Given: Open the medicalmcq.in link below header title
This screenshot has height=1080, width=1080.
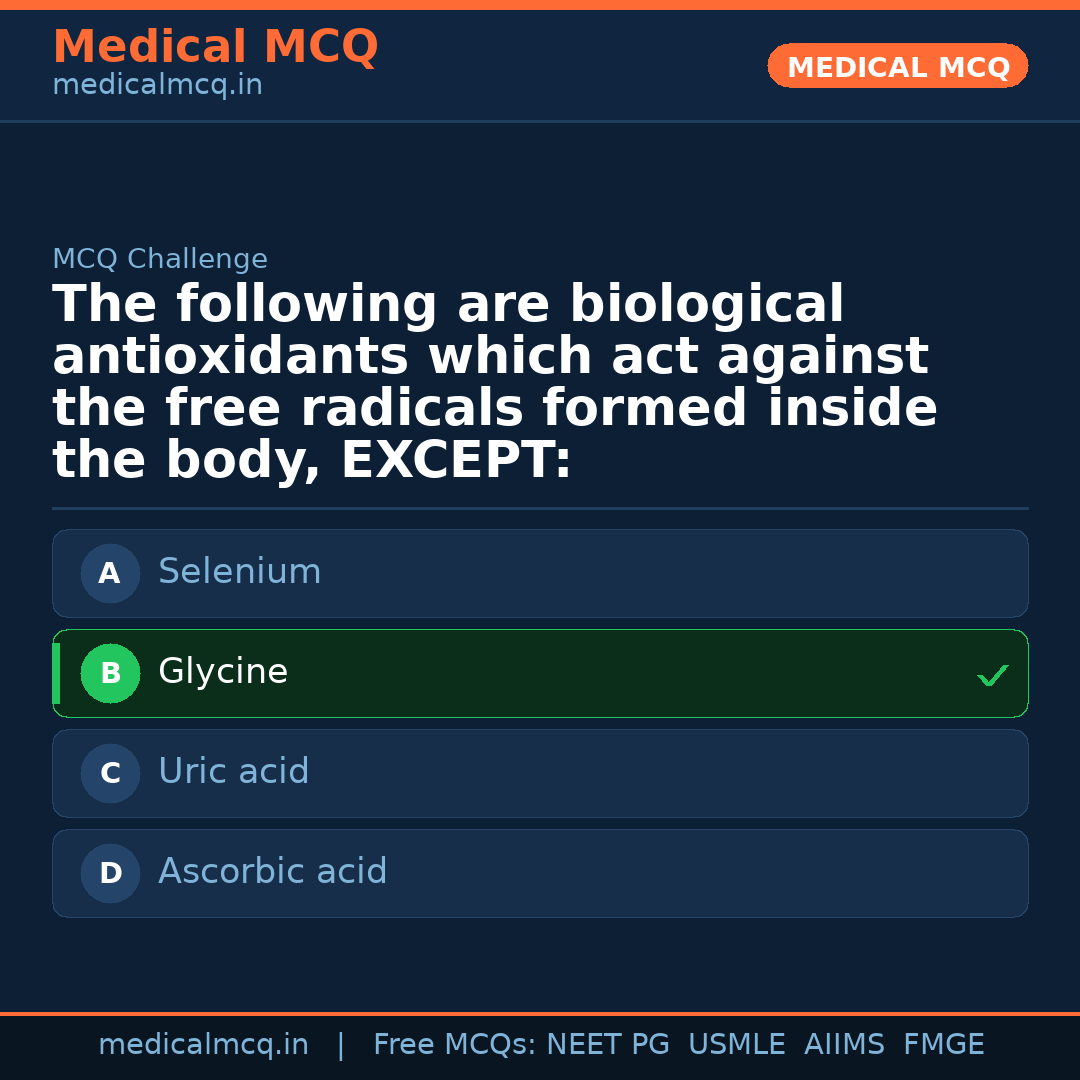Looking at the screenshot, I should point(157,86).
